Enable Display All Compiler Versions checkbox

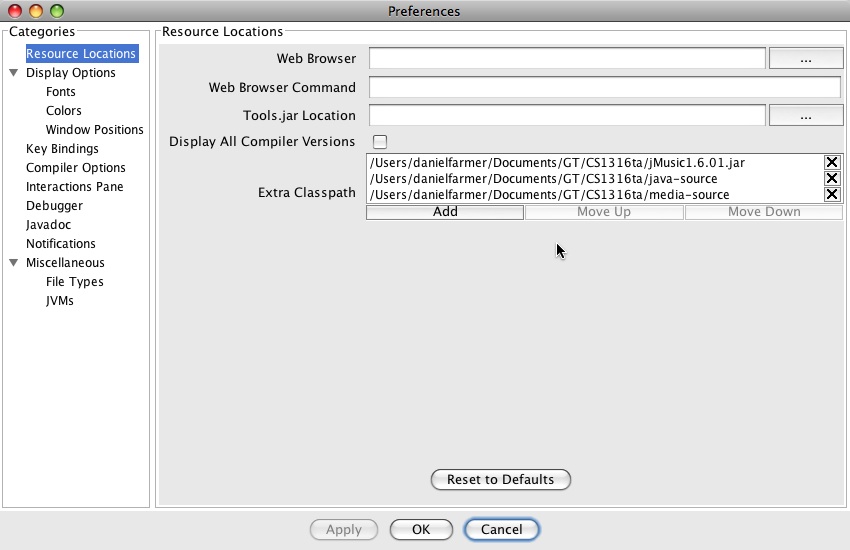click(380, 142)
